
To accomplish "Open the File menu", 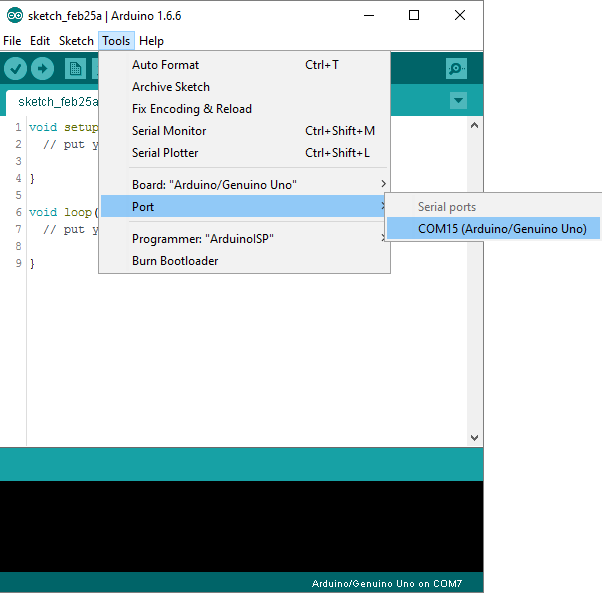I will pos(12,41).
